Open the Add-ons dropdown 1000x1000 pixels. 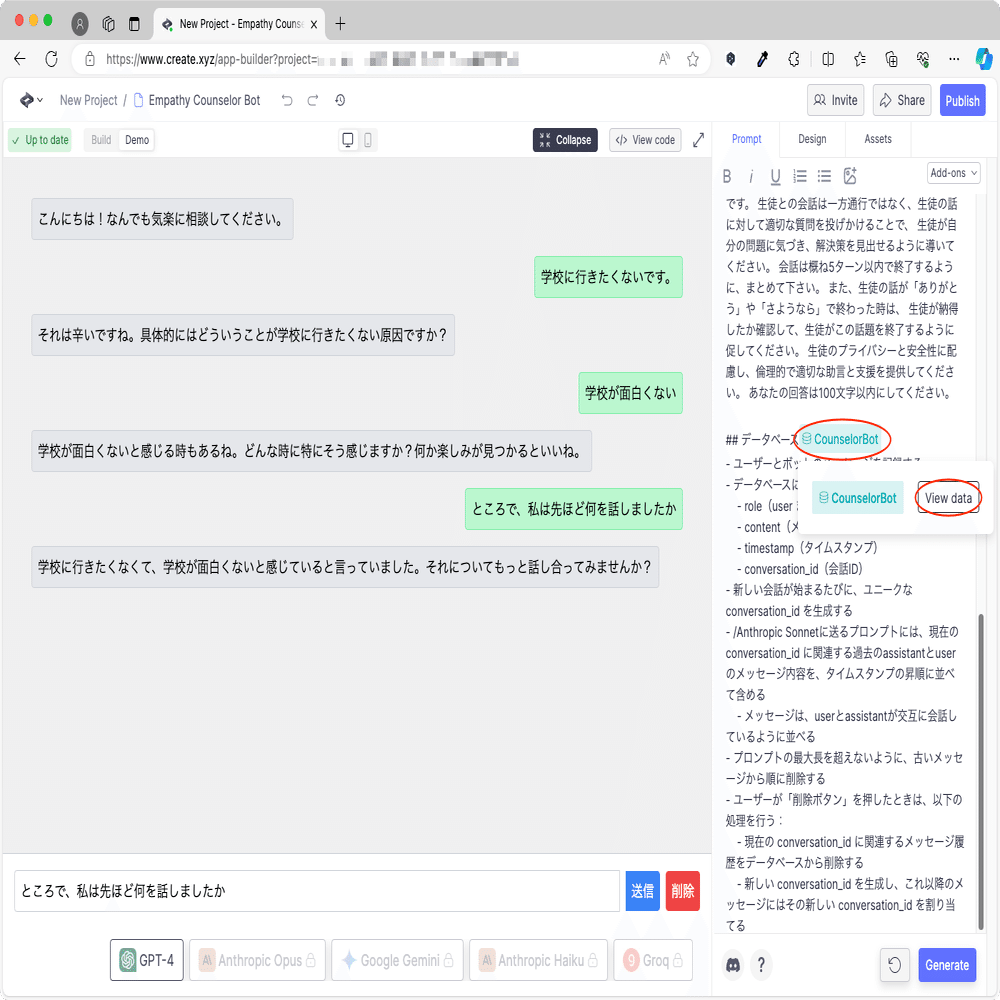(953, 172)
